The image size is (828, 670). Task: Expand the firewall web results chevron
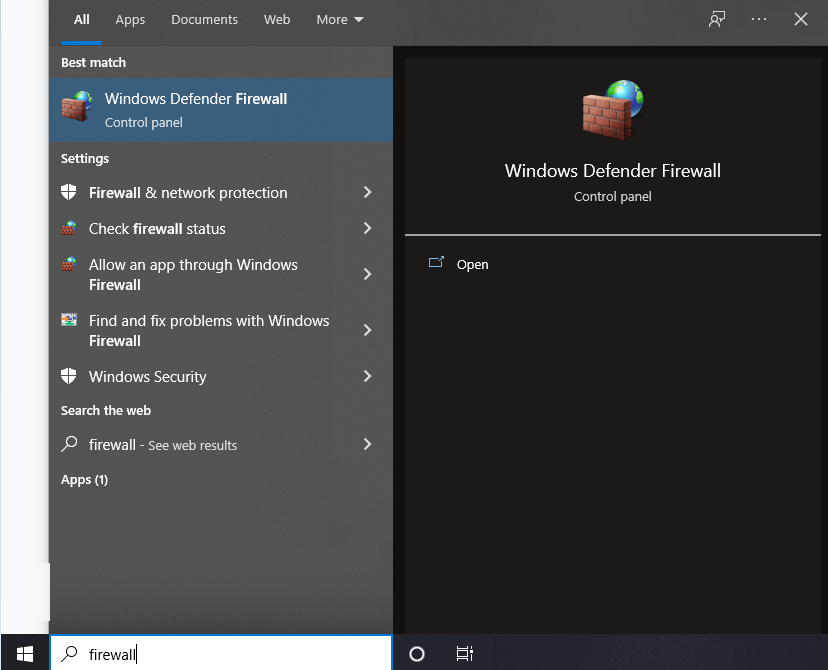[367, 444]
